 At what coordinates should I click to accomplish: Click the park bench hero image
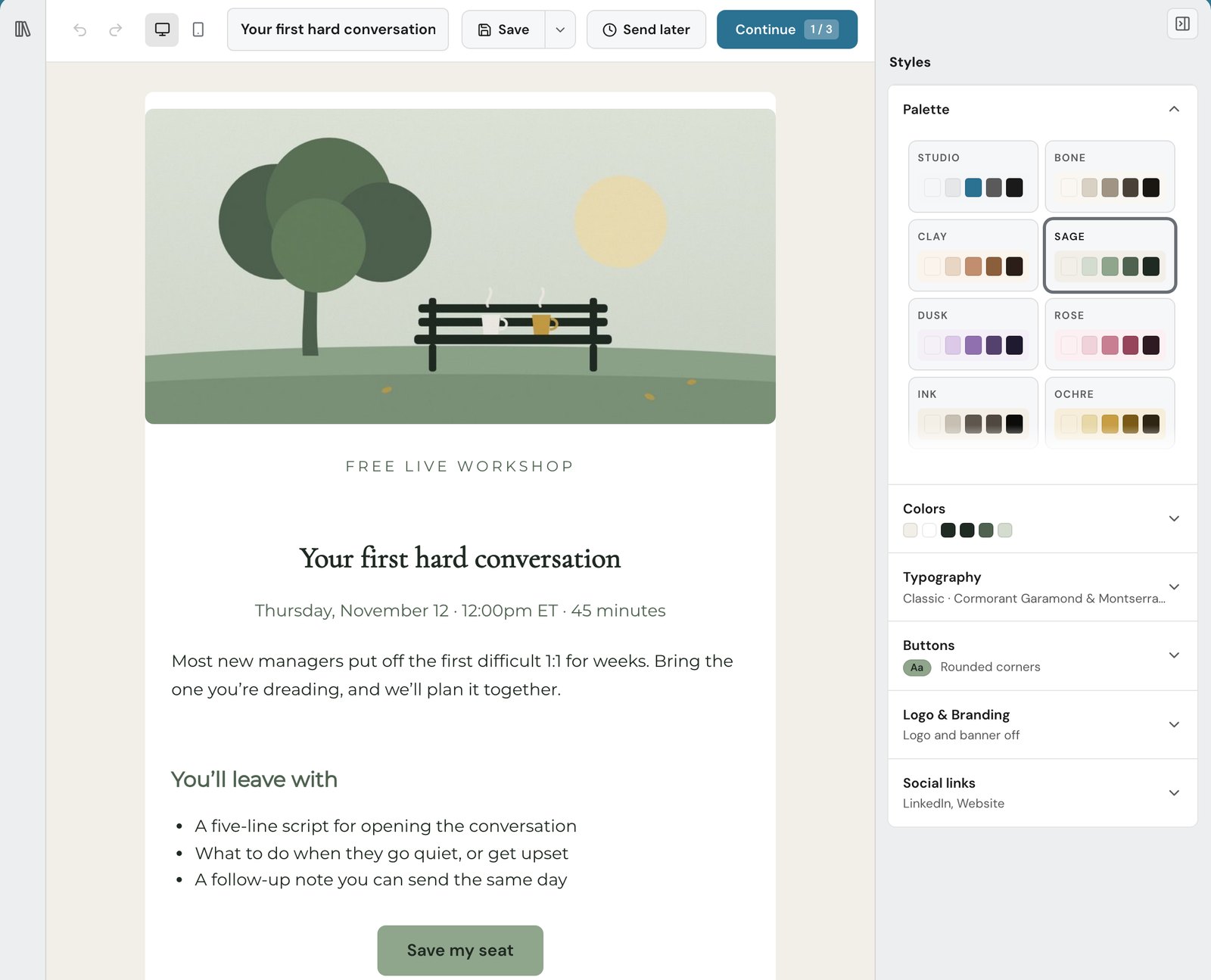pyautogui.click(x=460, y=266)
